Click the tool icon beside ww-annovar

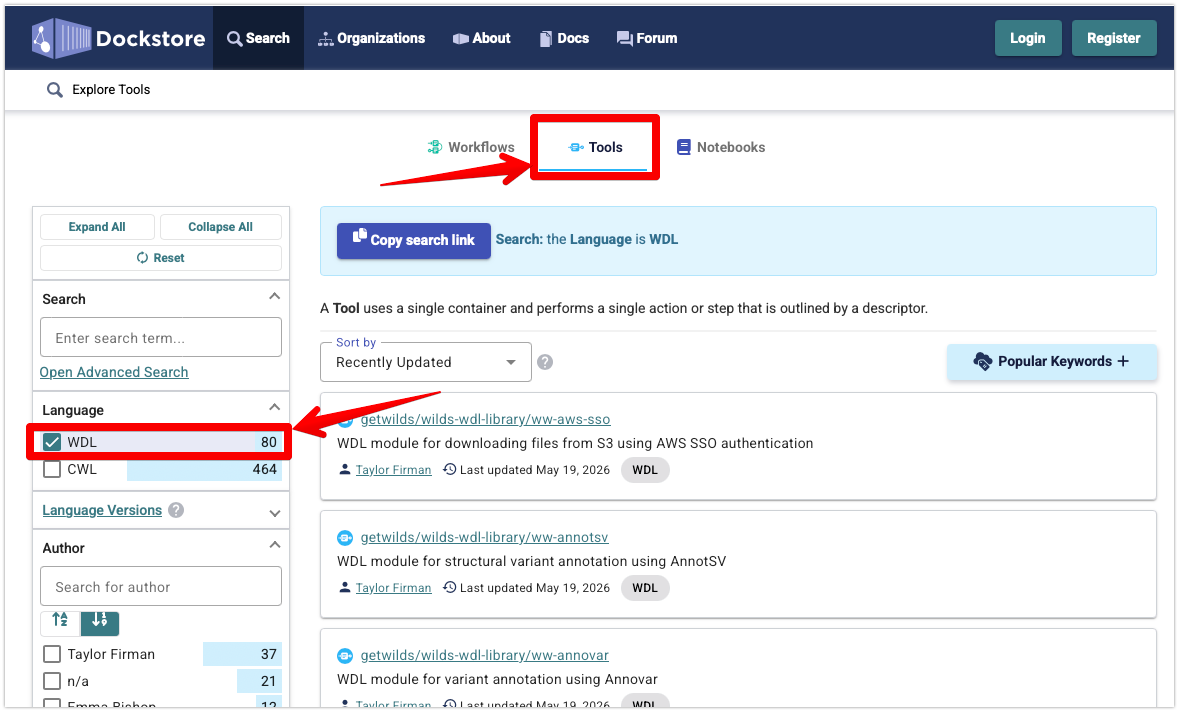[344, 656]
